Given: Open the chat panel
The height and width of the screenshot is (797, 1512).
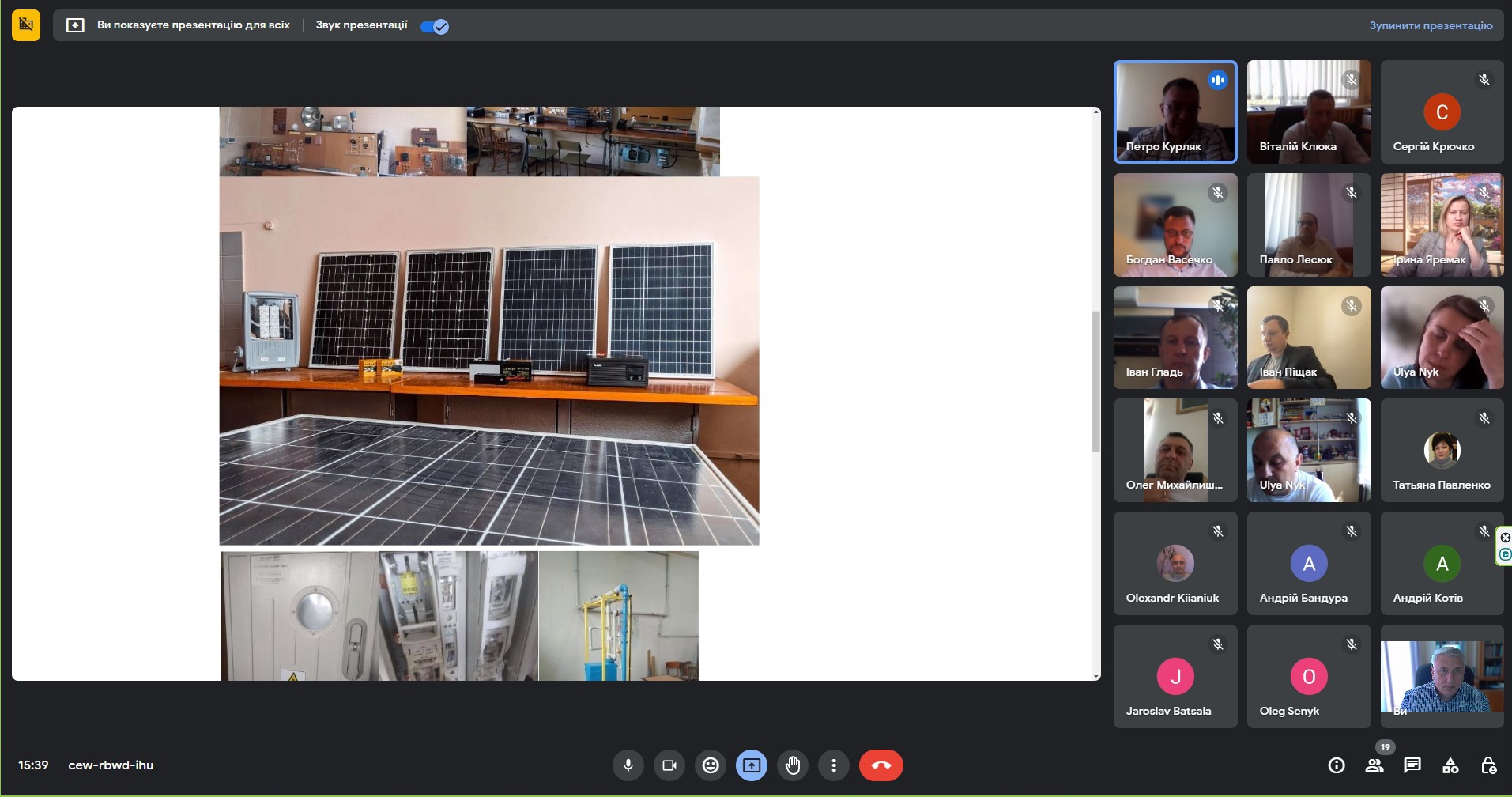Looking at the screenshot, I should [x=1412, y=765].
